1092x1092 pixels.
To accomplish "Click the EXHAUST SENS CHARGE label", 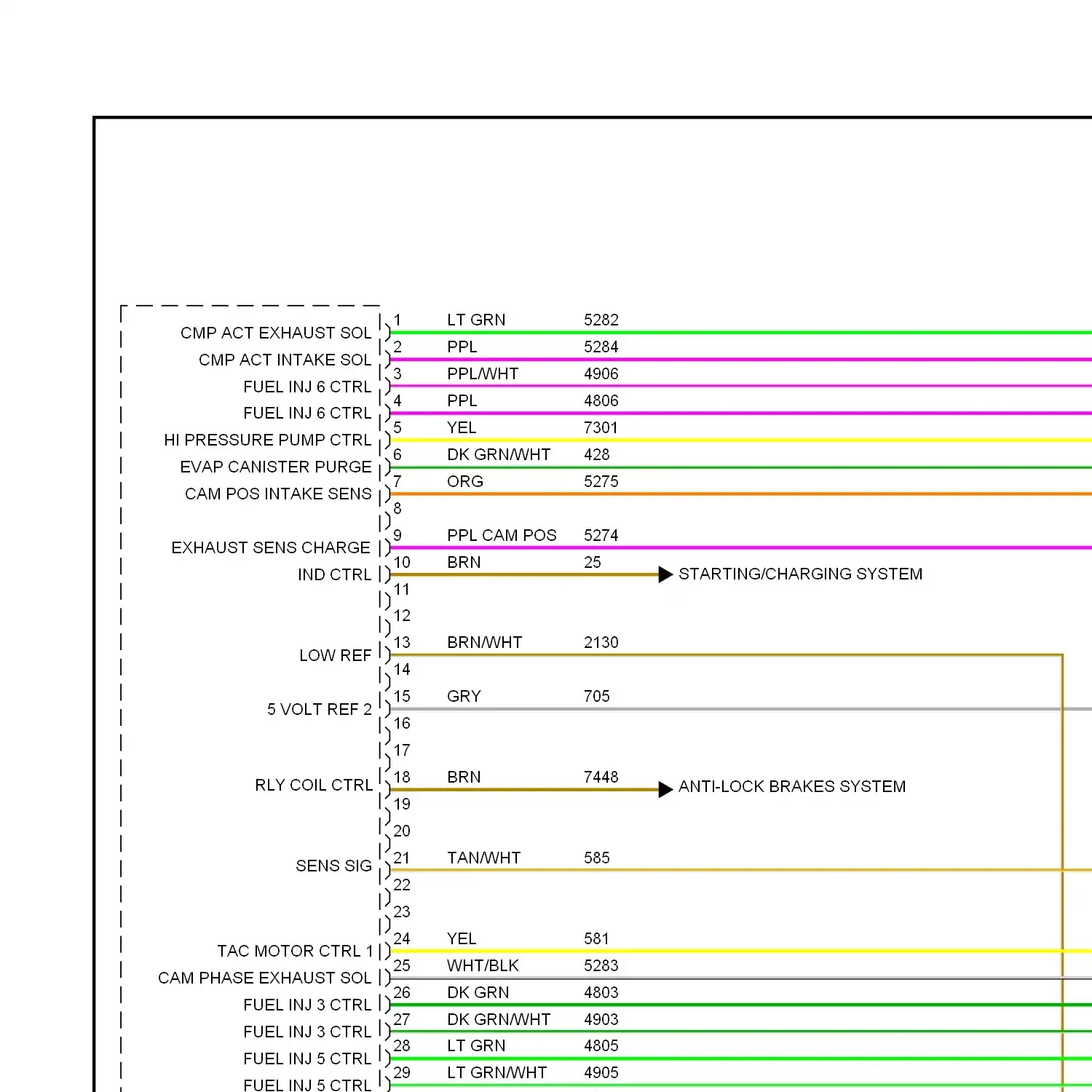I will tap(271, 547).
